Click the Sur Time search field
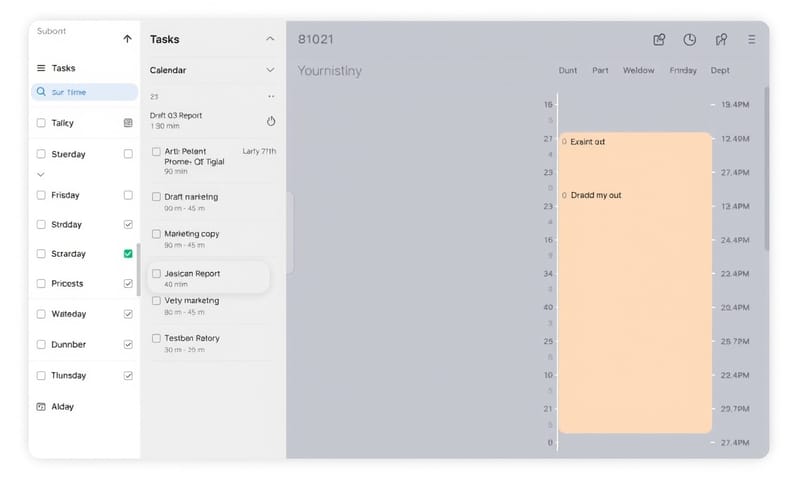The image size is (800, 480). (x=84, y=92)
